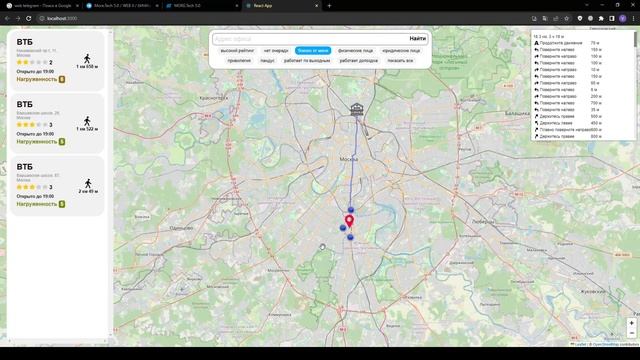The width and height of the screenshot is (640, 360).
Task: Select the 'React App' browser tab
Action: pyautogui.click(x=282, y=6)
